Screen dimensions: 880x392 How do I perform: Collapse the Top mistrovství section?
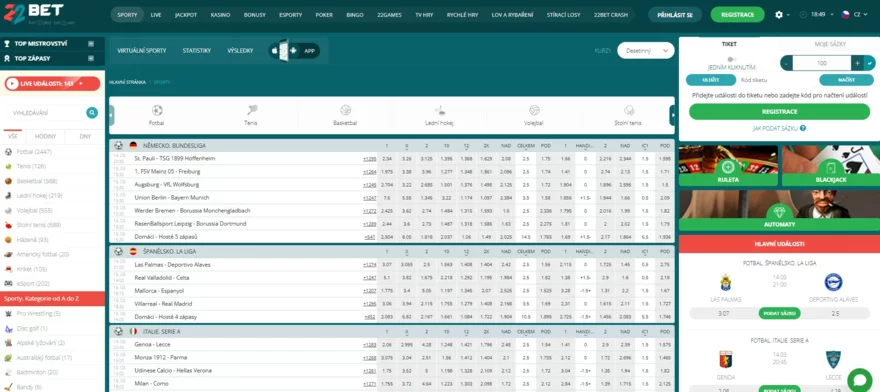click(91, 43)
